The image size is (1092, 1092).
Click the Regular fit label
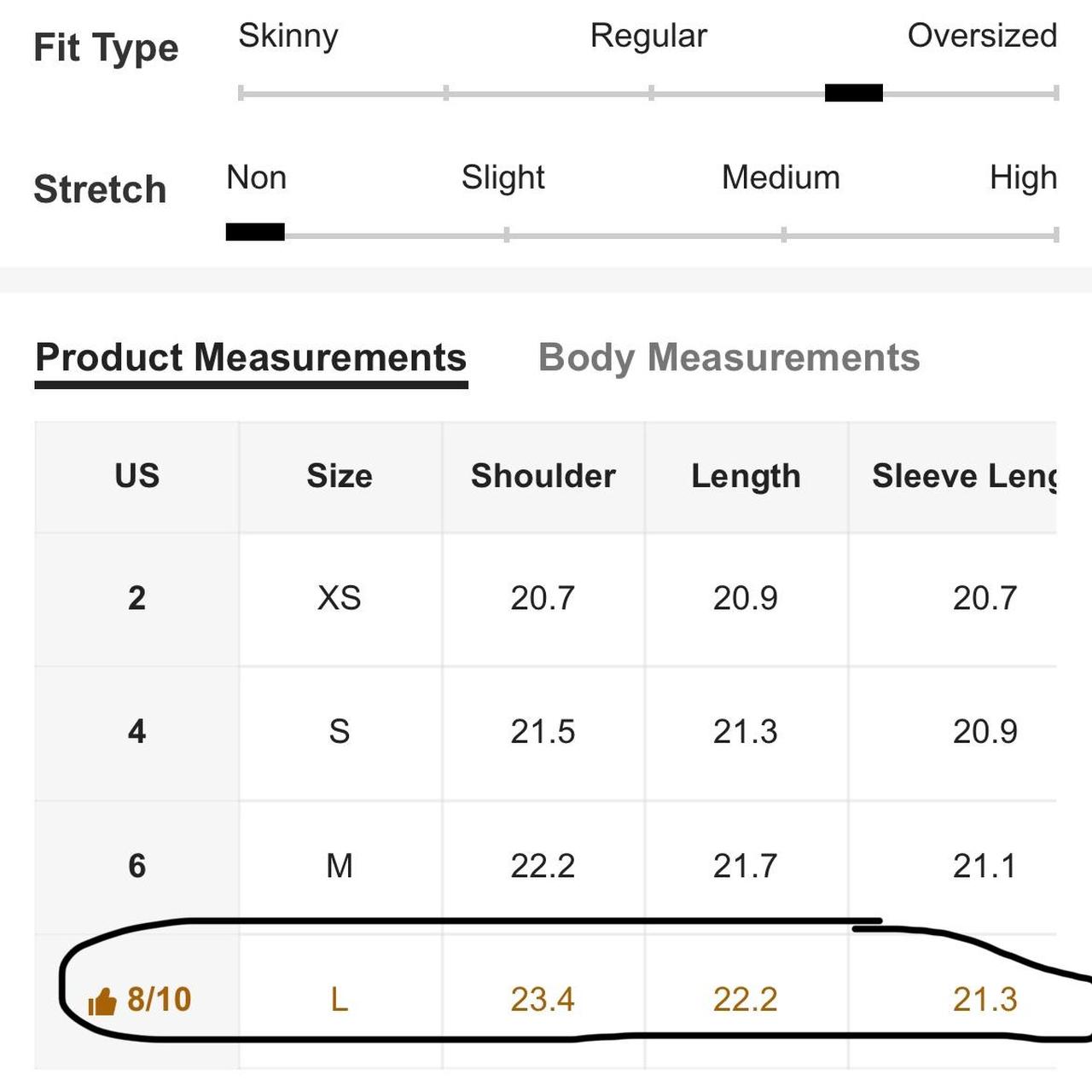click(648, 36)
